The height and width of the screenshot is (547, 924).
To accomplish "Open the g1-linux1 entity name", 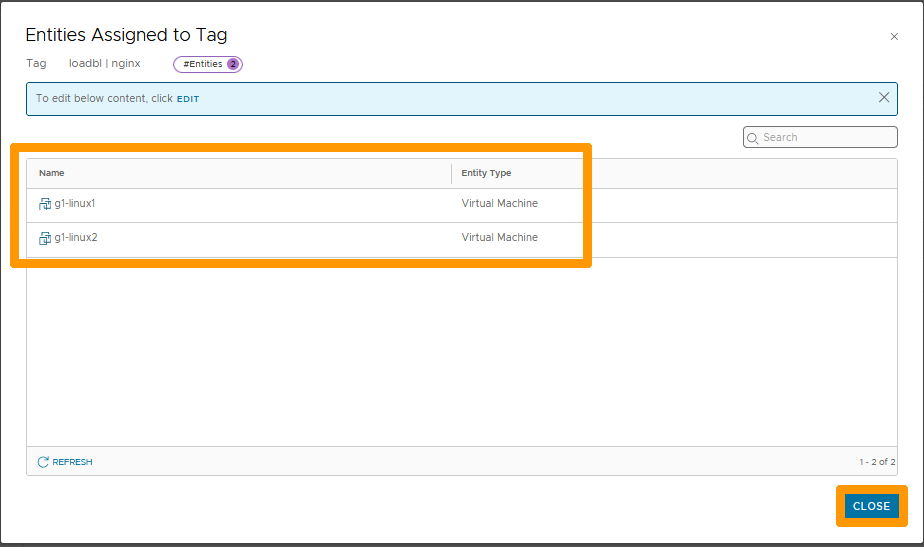I will 75,204.
